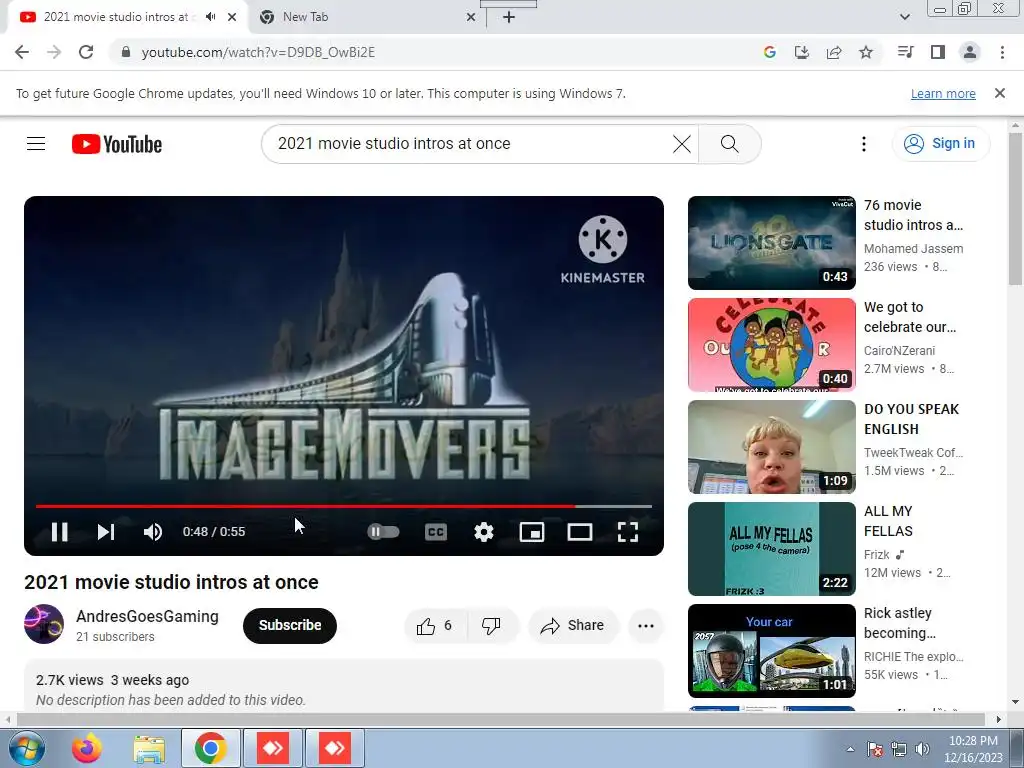Image resolution: width=1024 pixels, height=768 pixels.
Task: Like the video
Action: pyautogui.click(x=435, y=626)
